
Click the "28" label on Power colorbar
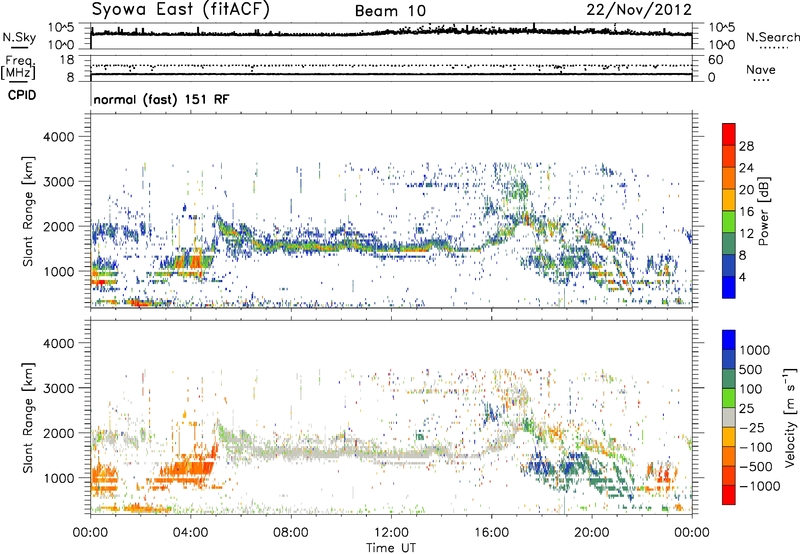coord(746,146)
